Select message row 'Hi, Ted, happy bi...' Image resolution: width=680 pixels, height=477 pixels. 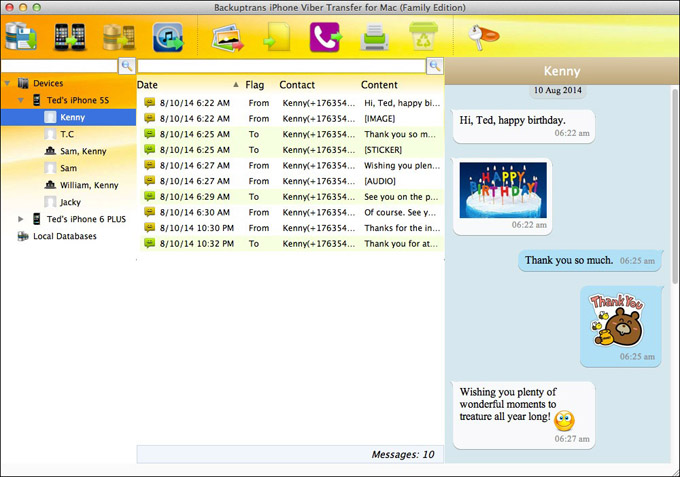coord(291,103)
